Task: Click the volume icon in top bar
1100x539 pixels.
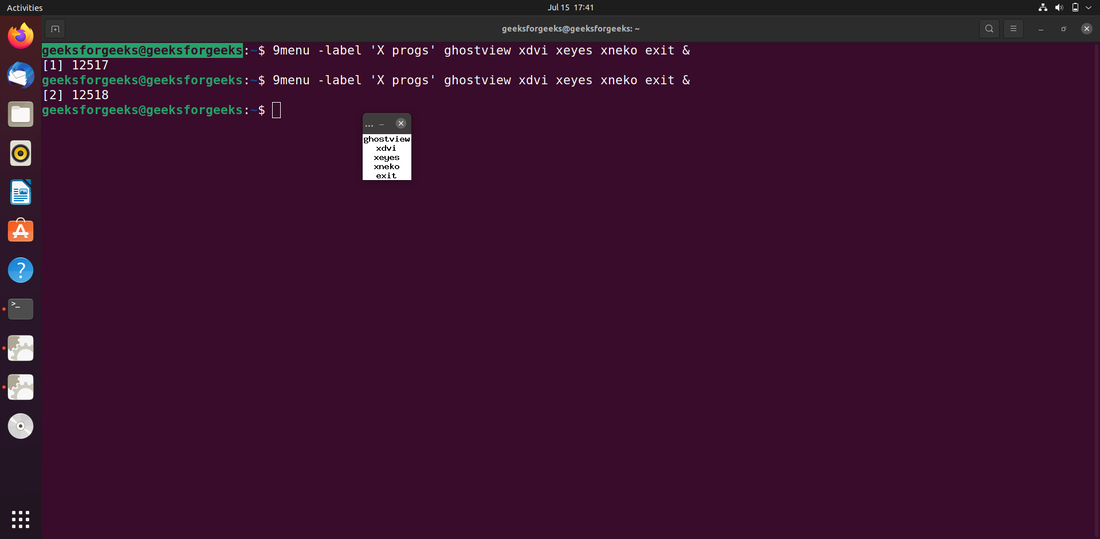Action: pos(1059,8)
